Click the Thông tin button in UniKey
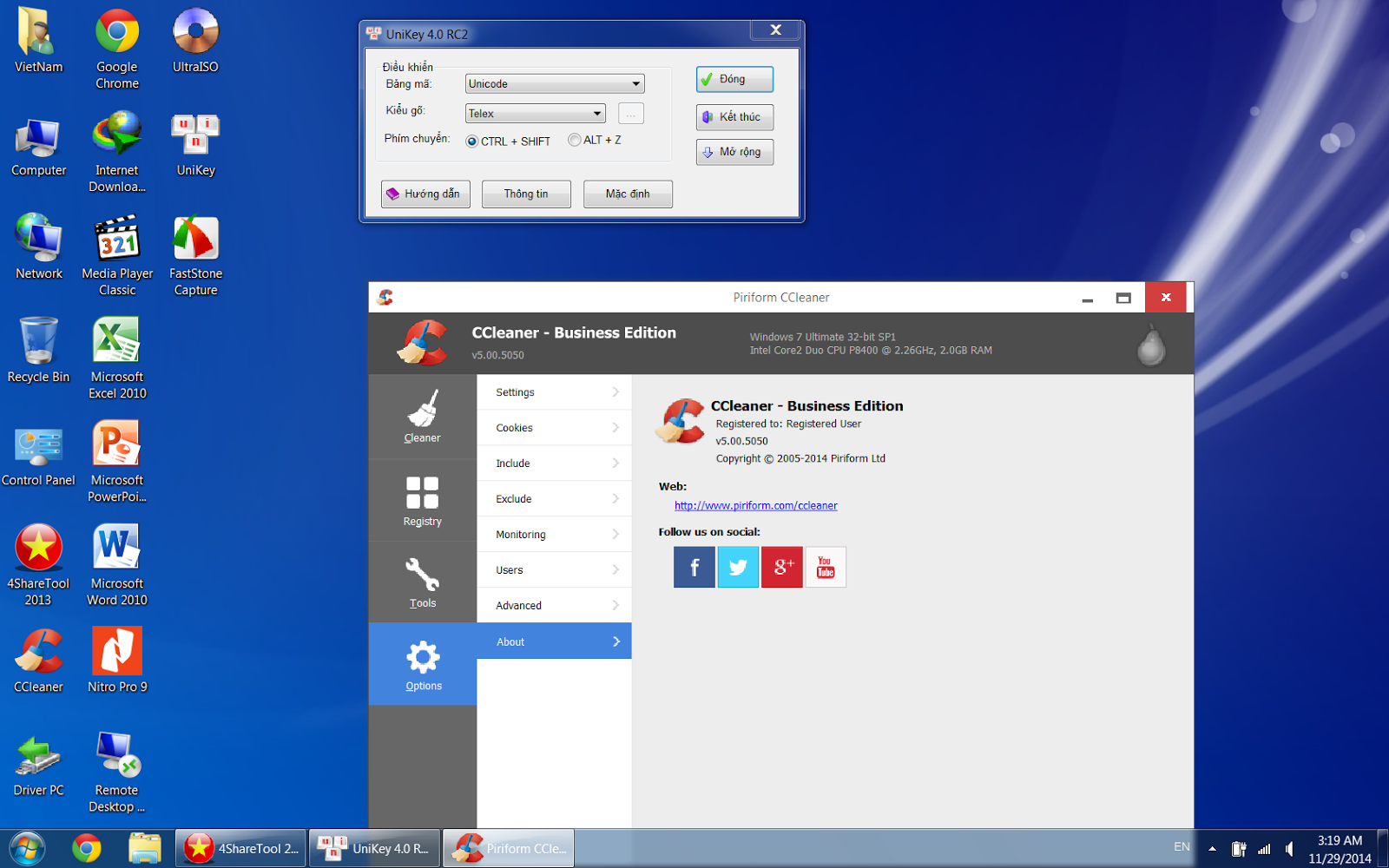1389x868 pixels. click(526, 194)
